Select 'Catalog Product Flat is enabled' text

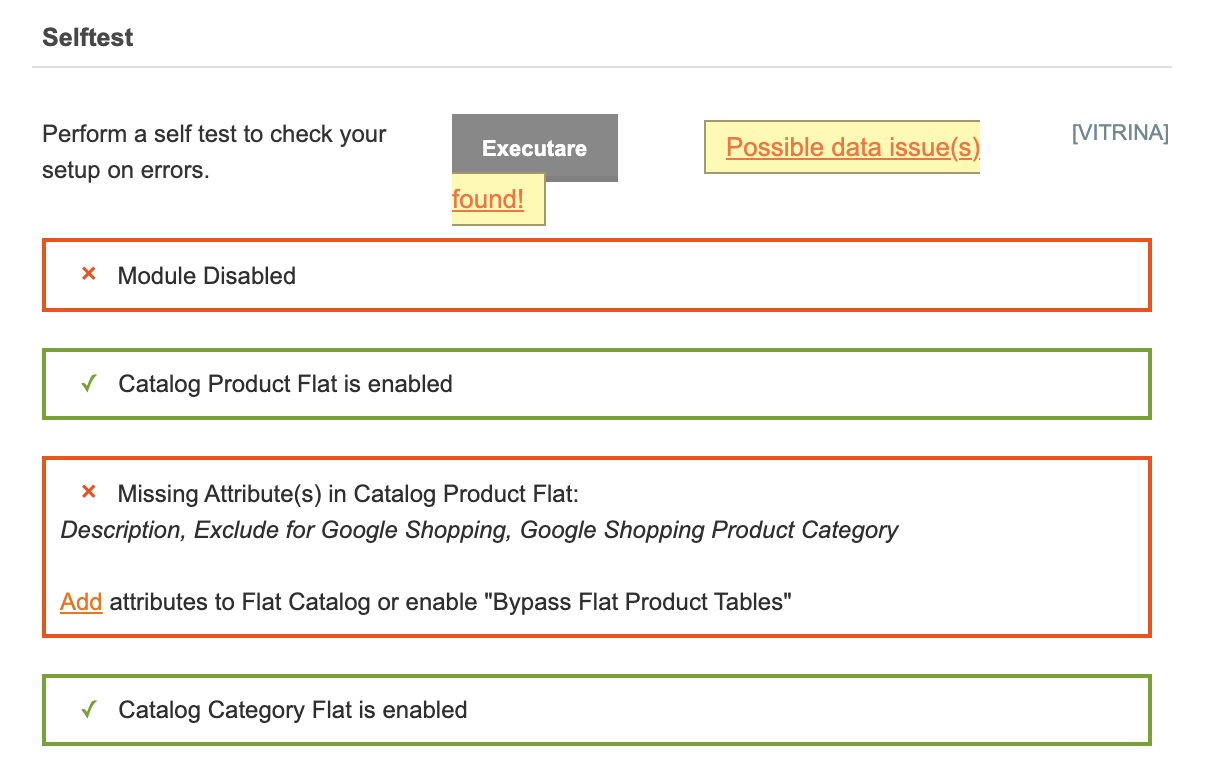coord(285,384)
